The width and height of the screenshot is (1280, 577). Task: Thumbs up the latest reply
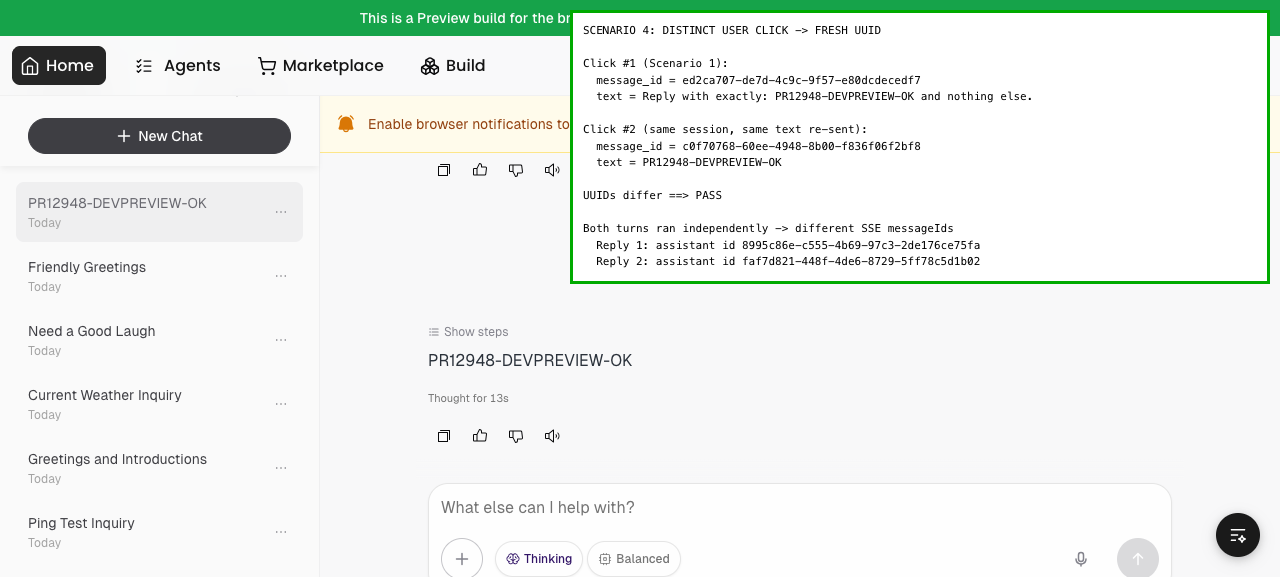480,436
